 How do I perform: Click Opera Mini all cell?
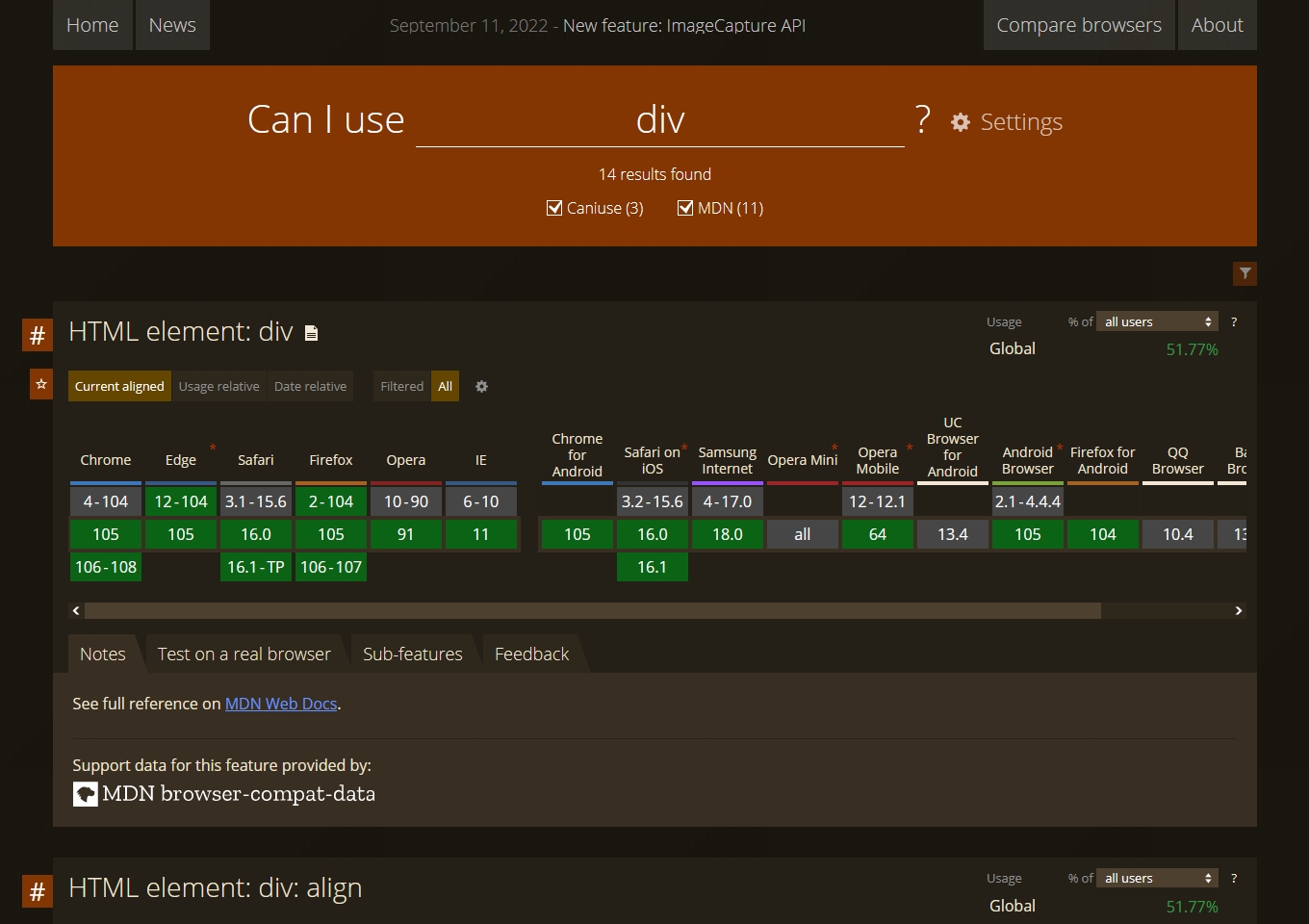(x=803, y=534)
